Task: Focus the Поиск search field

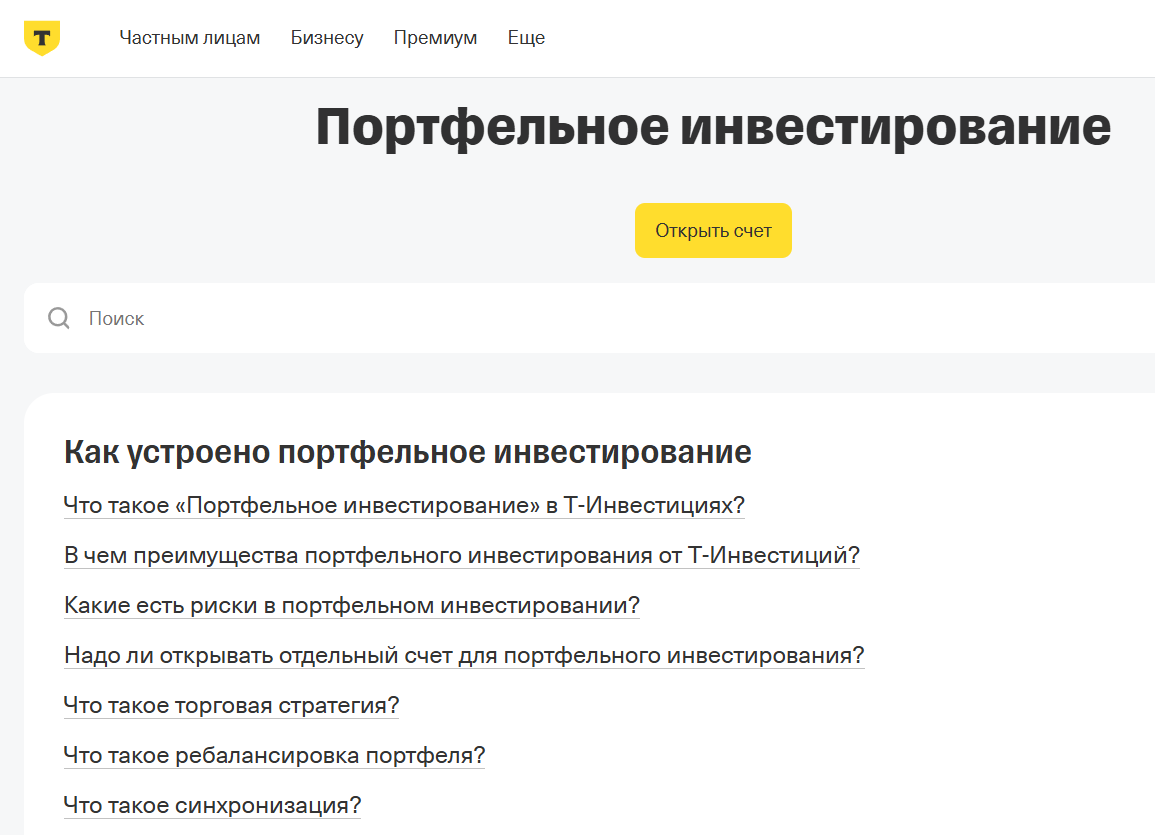Action: (x=600, y=318)
